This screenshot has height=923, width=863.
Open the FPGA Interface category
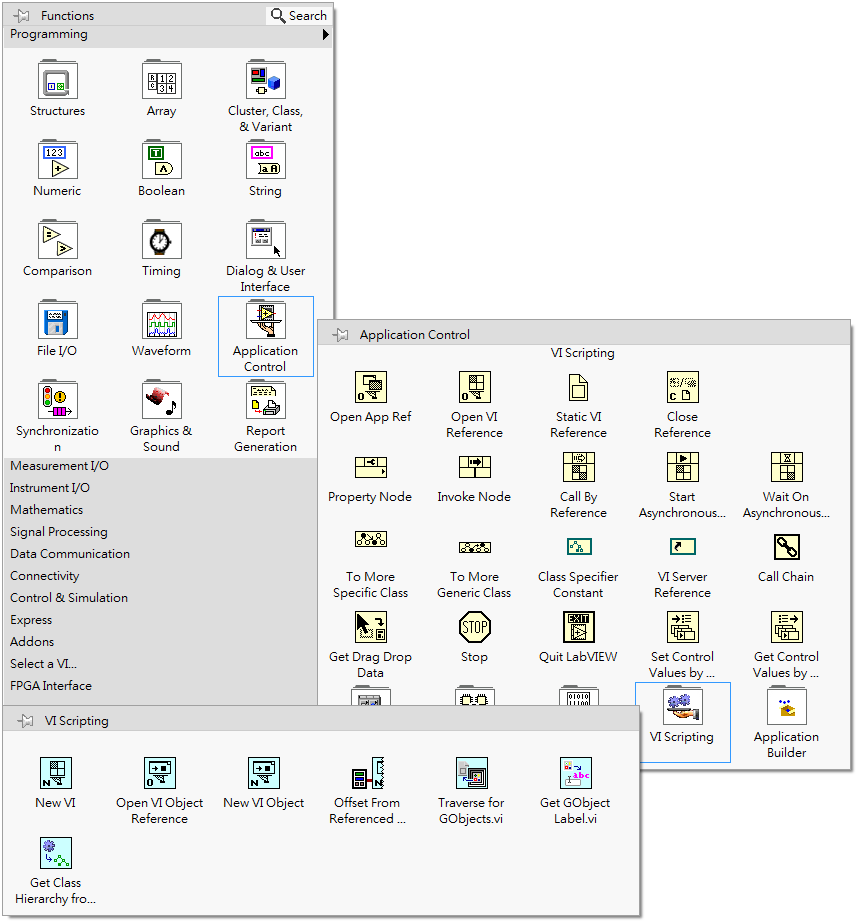click(x=51, y=686)
